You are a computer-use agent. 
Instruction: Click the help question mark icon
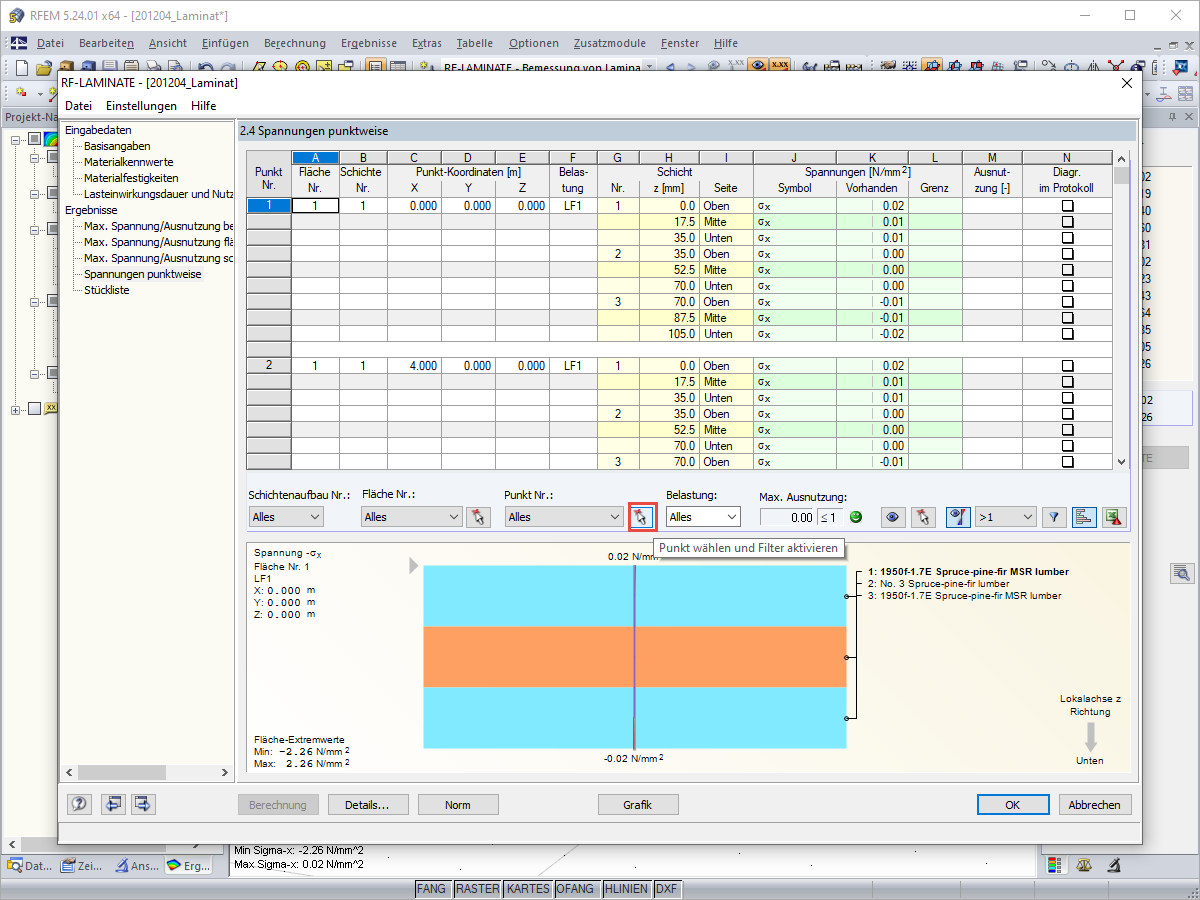click(x=80, y=804)
